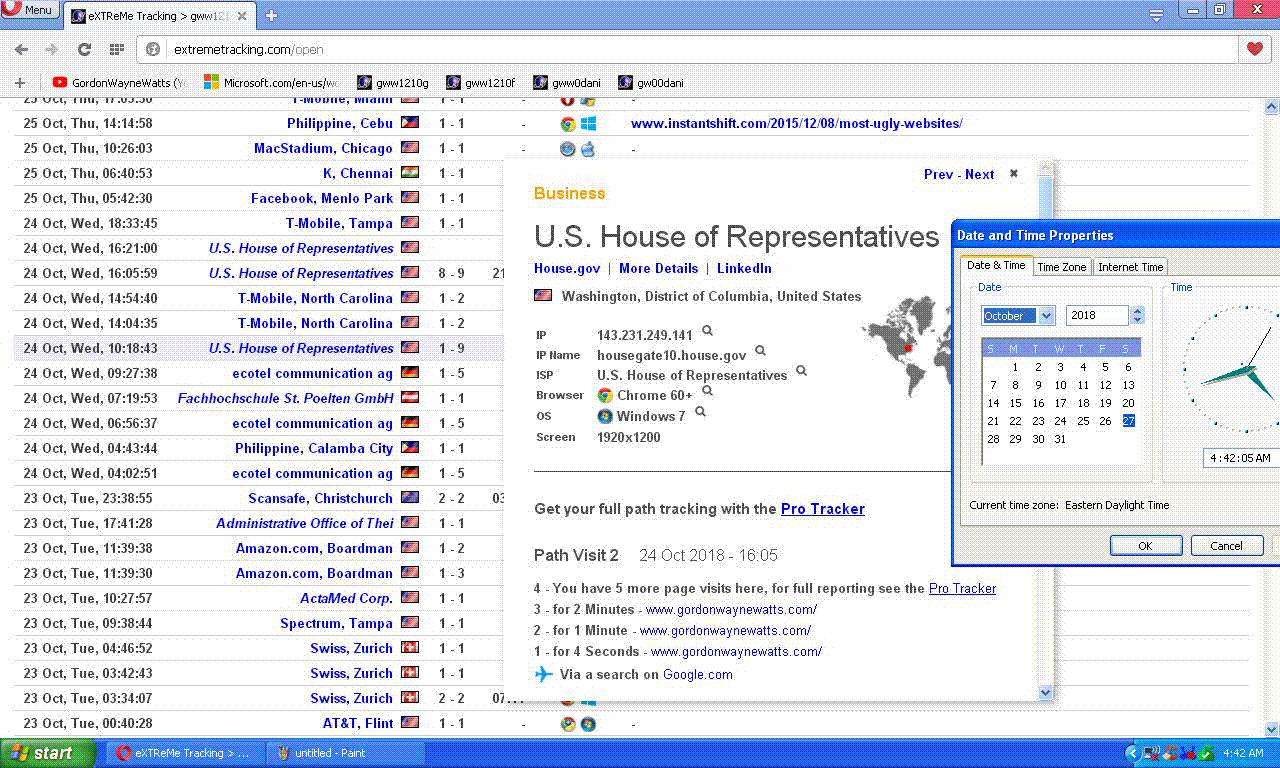1280x768 pixels.
Task: Switch to eXTReMe Tracking taskbar item
Action: click(x=183, y=753)
